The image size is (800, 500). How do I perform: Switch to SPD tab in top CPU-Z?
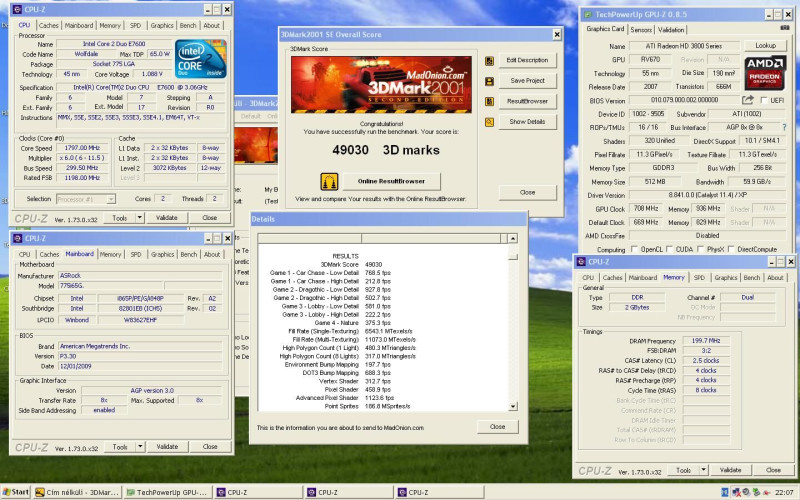click(136, 25)
